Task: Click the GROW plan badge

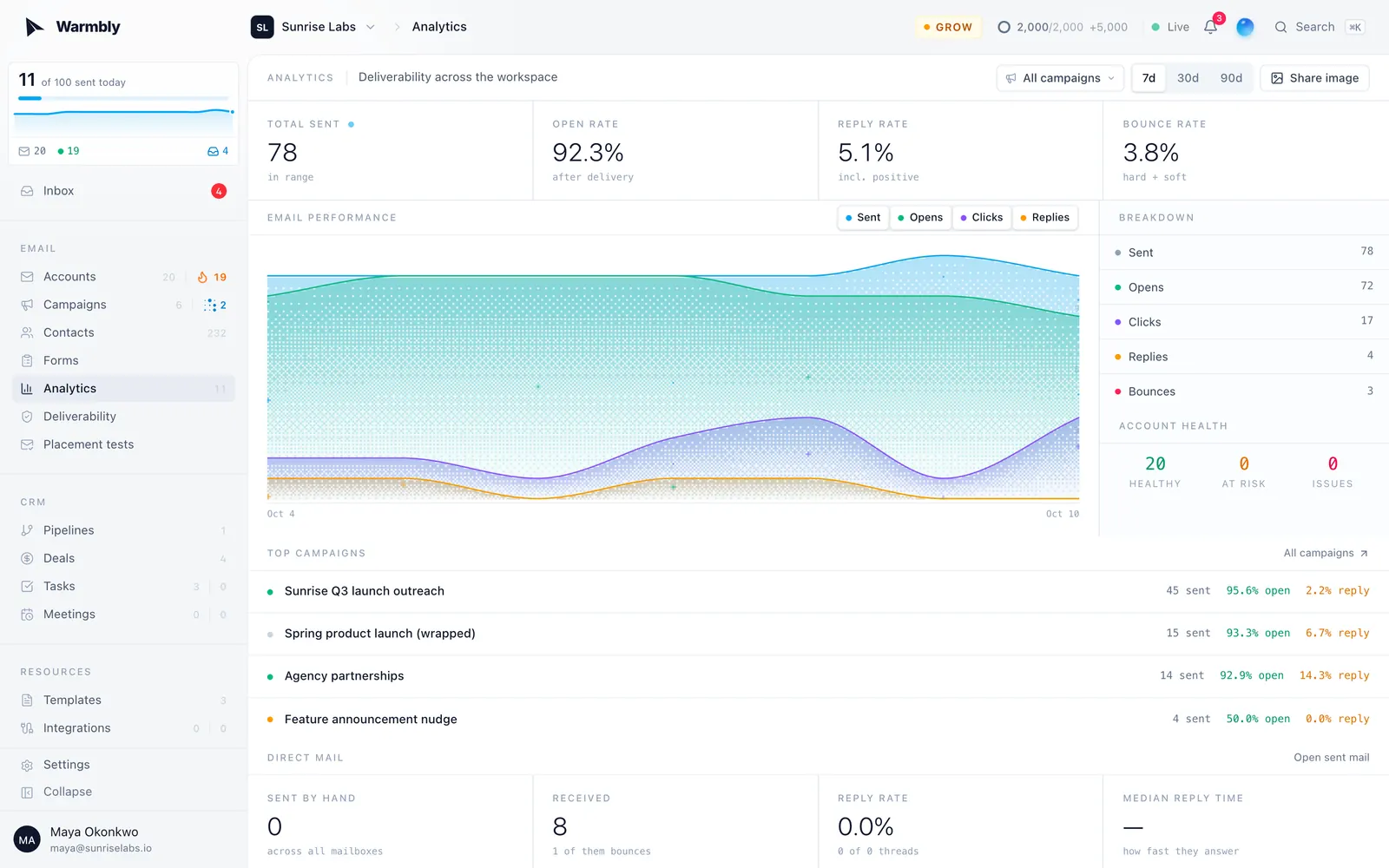Action: pyautogui.click(x=948, y=27)
